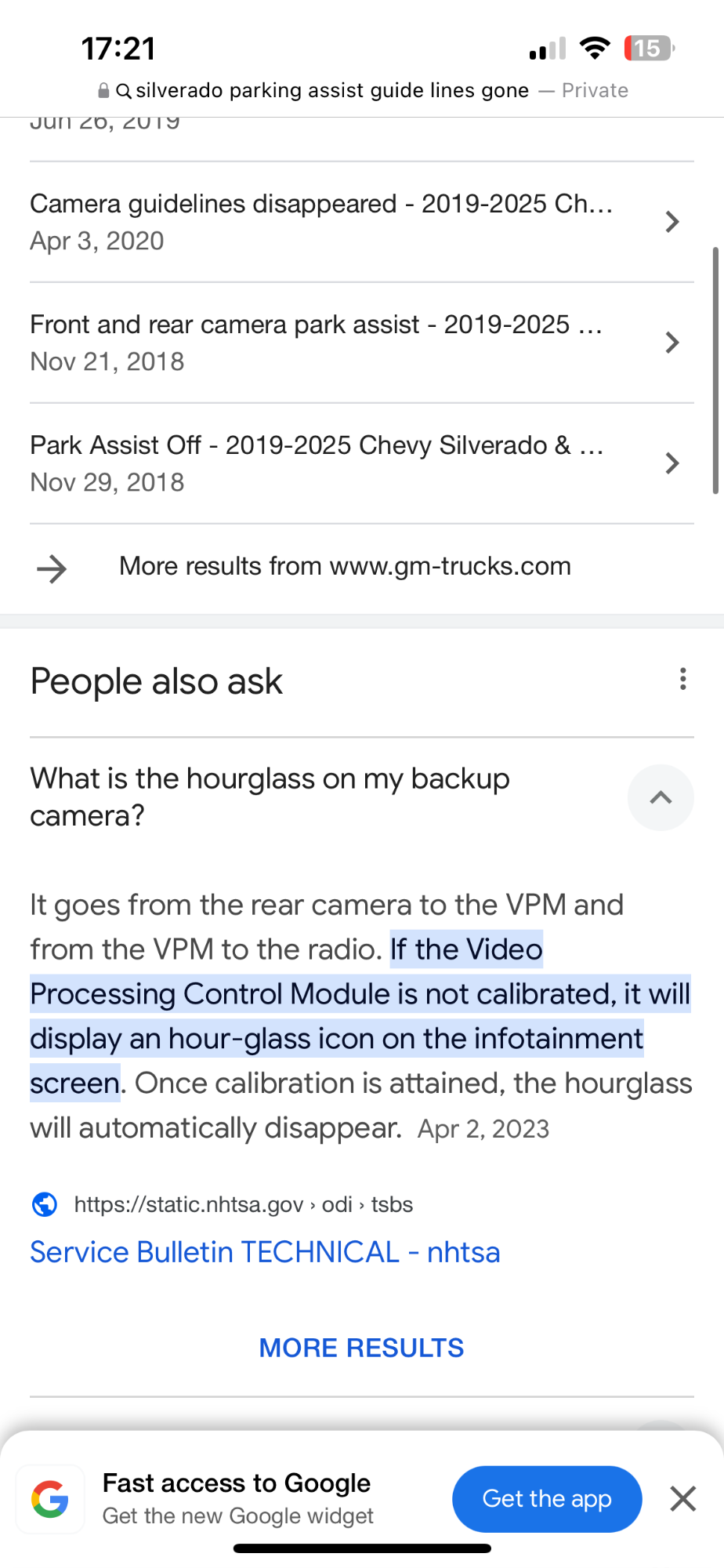The height and width of the screenshot is (1568, 724).
Task: Tap the lock icon in address bar
Action: pos(103,91)
